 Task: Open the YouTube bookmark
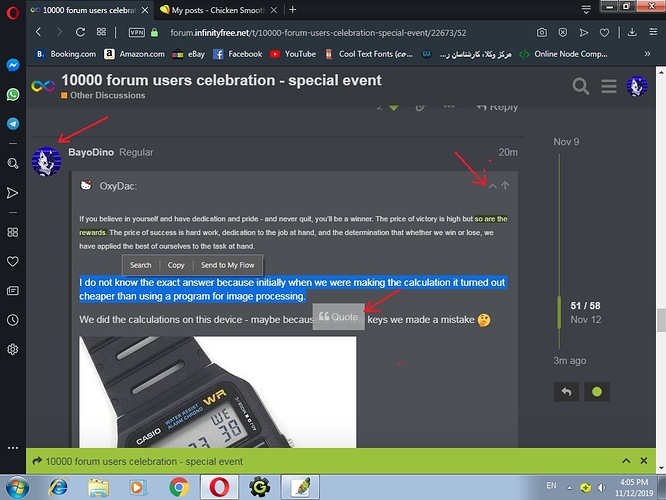(293, 54)
